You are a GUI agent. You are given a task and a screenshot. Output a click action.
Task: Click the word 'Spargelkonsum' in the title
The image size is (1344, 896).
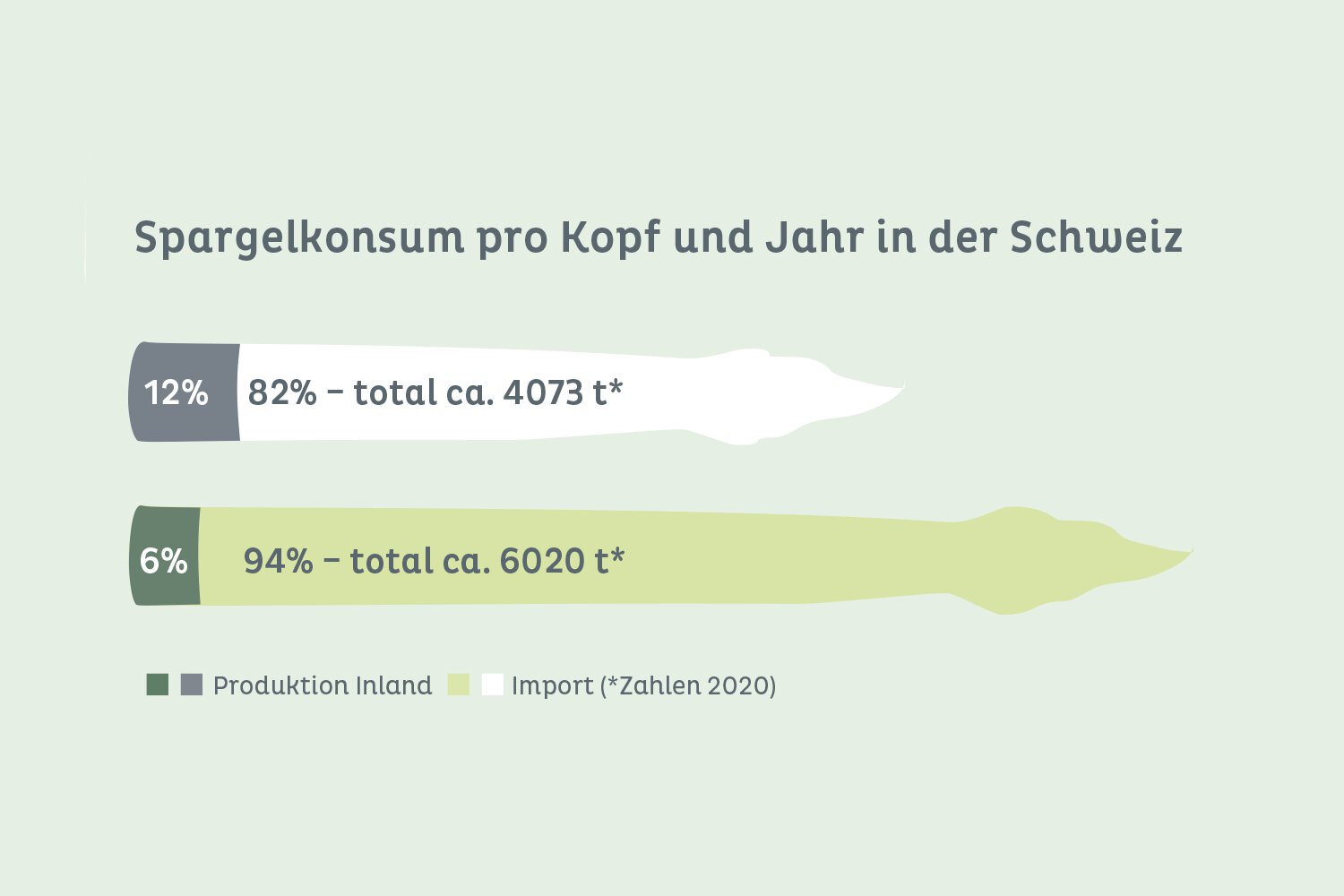click(x=299, y=238)
